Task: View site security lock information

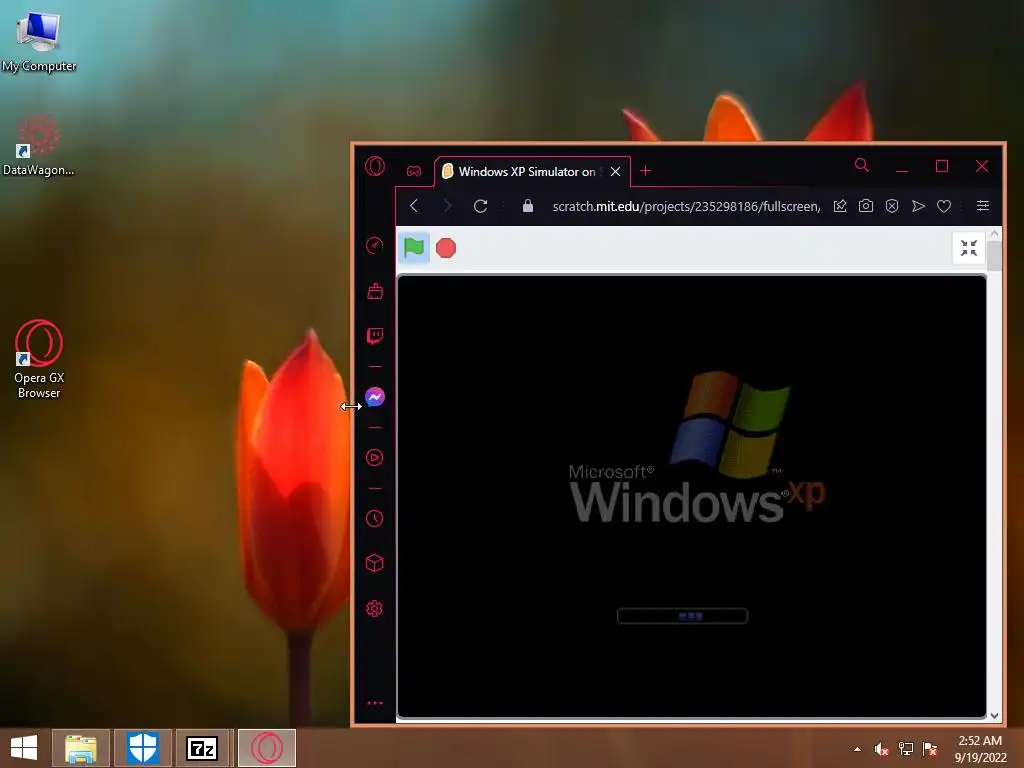Action: [528, 206]
